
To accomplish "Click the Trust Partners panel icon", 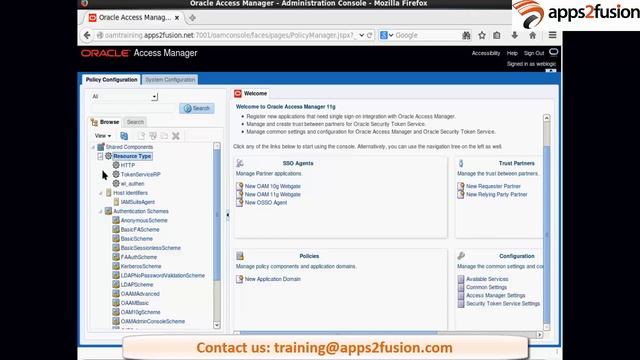I will coord(461,163).
